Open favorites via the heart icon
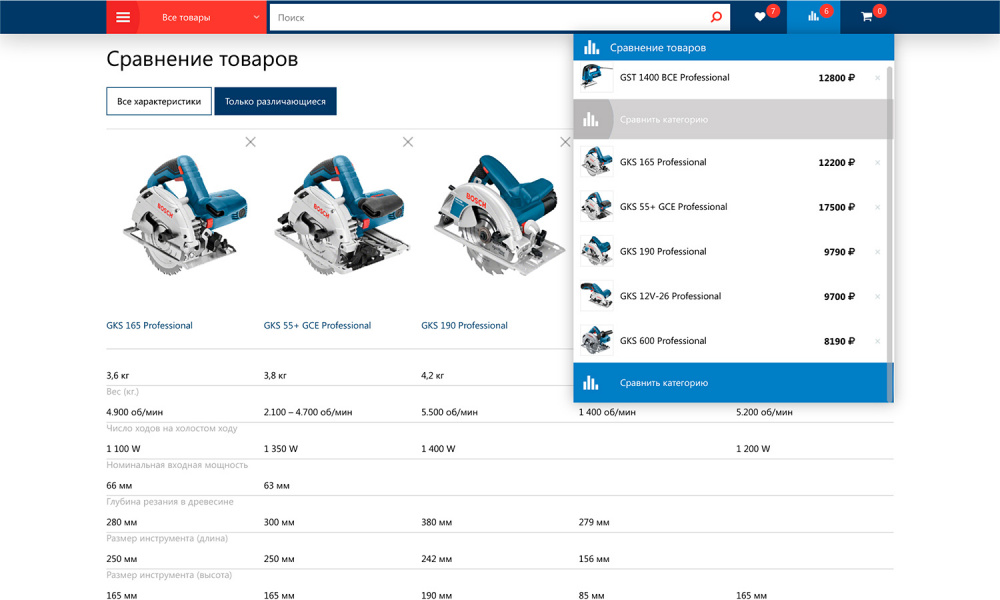The image size is (1000, 600). pyautogui.click(x=760, y=17)
